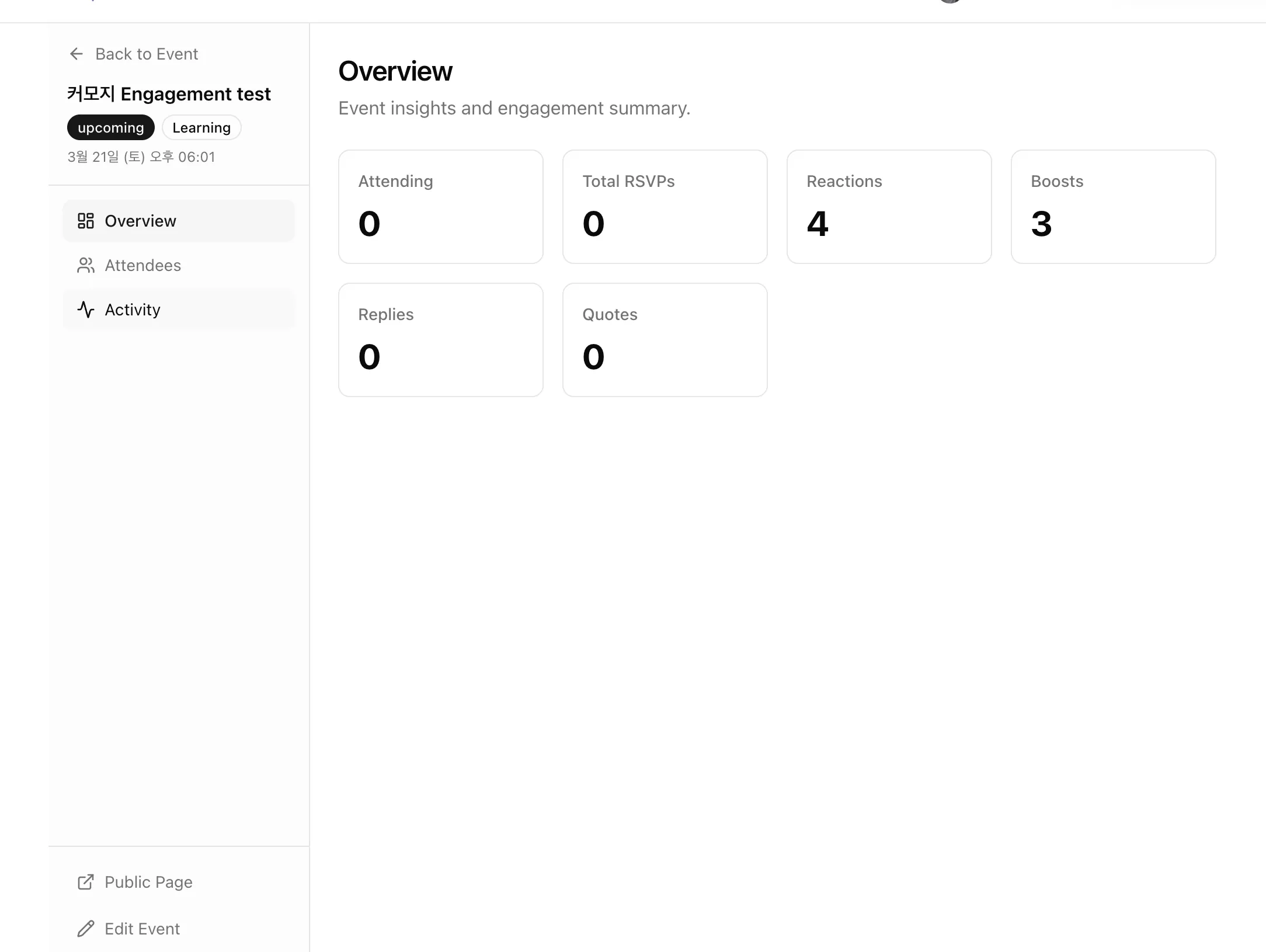This screenshot has height=952, width=1266.
Task: Open the Attendees section
Action: click(143, 265)
